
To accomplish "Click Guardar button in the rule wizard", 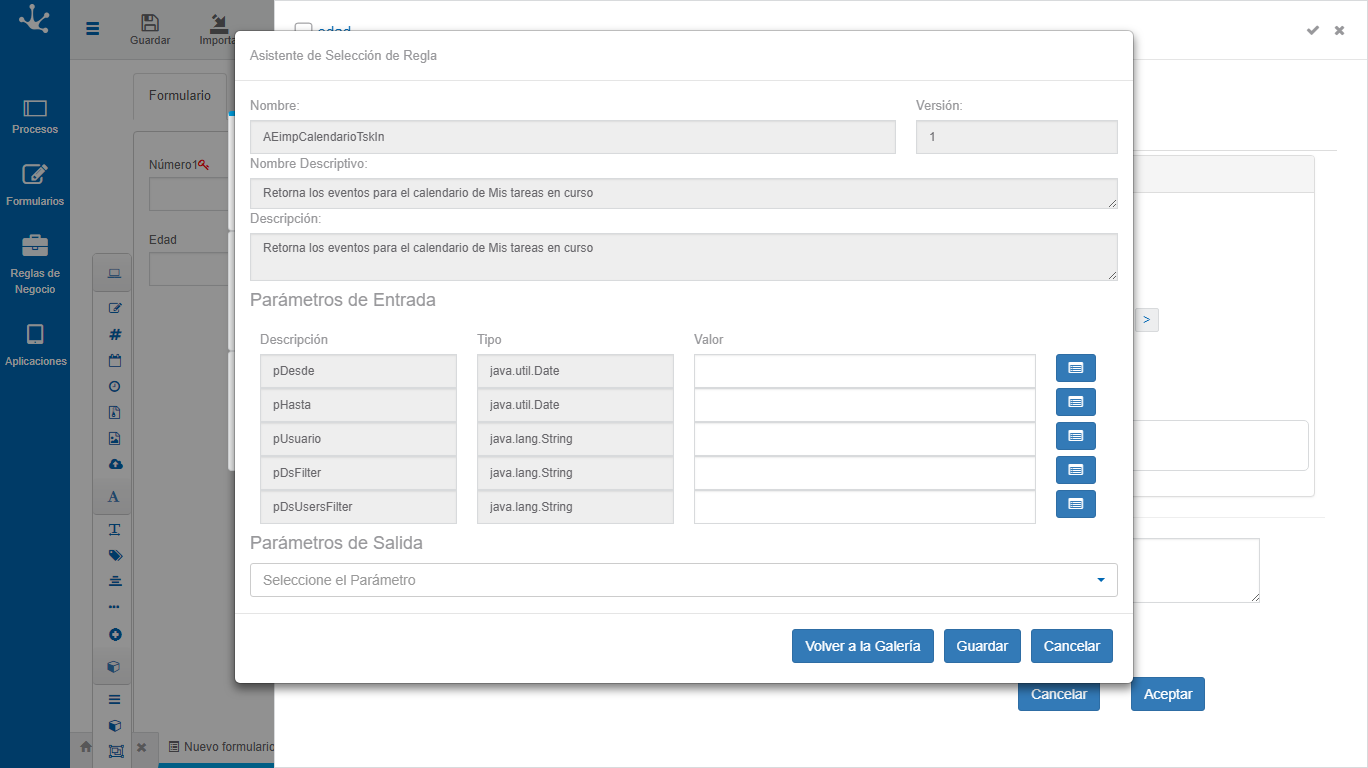I will pyautogui.click(x=982, y=646).
